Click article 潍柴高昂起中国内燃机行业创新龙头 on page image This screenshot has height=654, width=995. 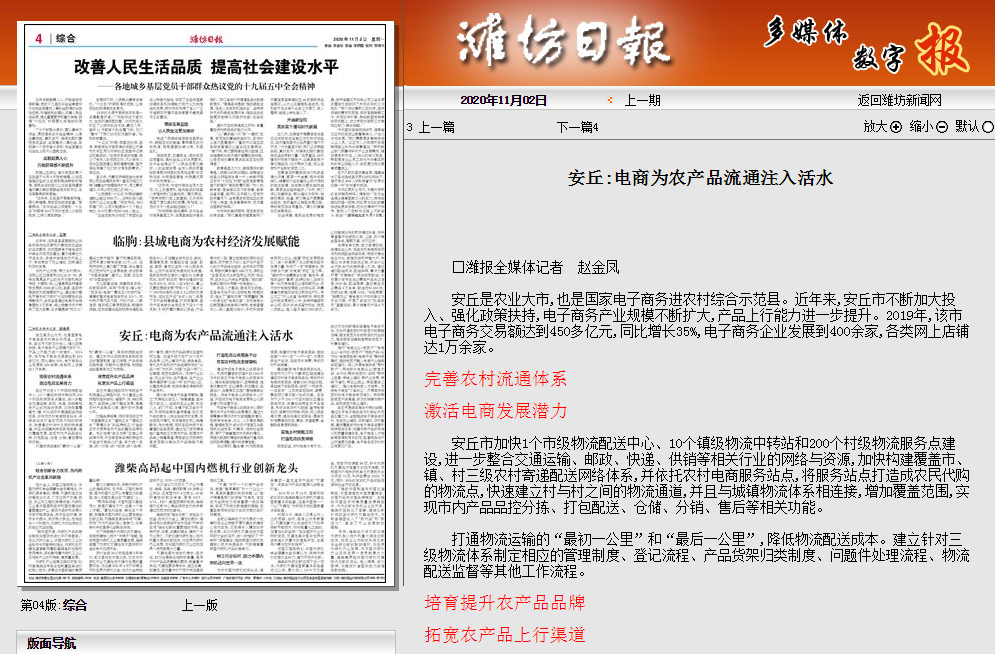coord(206,468)
